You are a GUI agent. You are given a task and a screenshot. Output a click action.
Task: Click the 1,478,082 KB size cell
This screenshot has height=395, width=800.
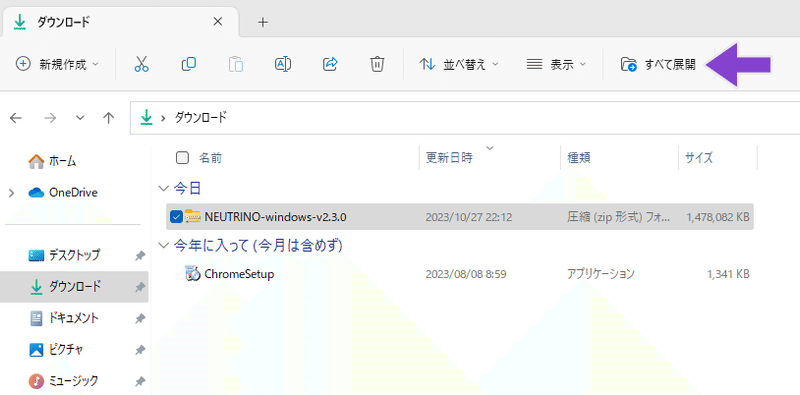[x=718, y=217]
